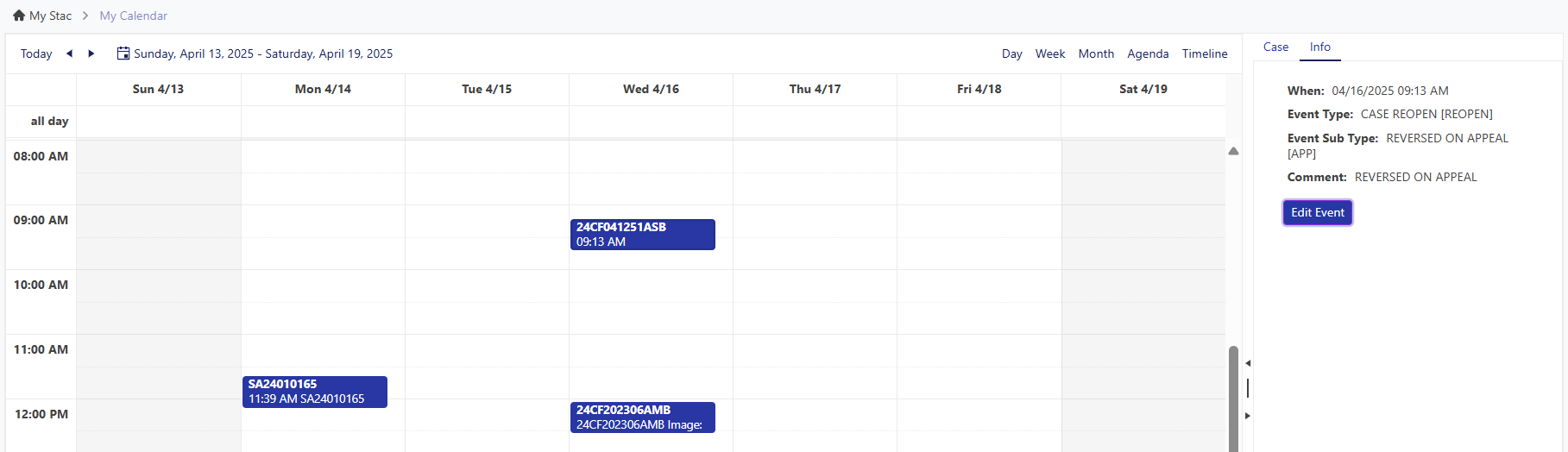
Task: Advance to the next week with the right arrow
Action: coord(91,53)
